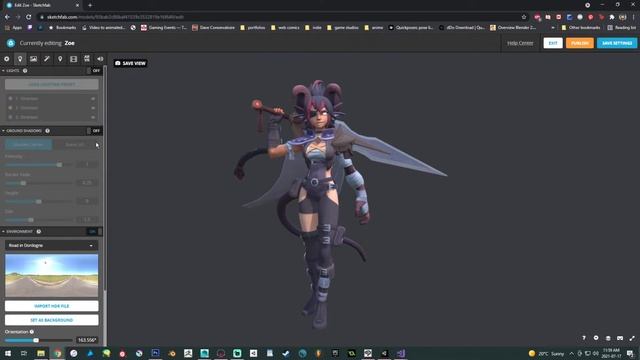Click the EXIT button
The height and width of the screenshot is (360, 640).
(x=553, y=43)
